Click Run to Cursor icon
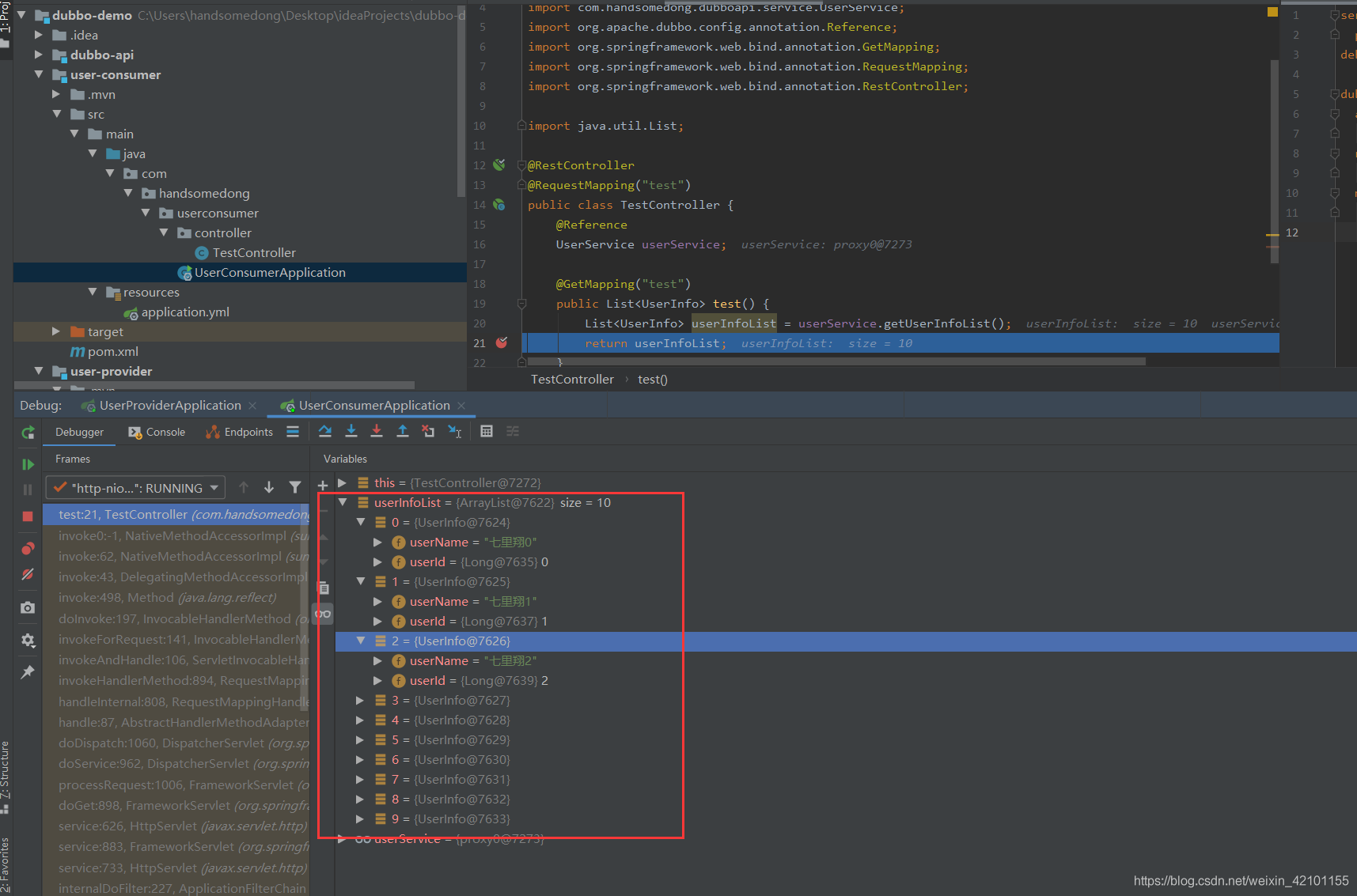 pos(455,431)
